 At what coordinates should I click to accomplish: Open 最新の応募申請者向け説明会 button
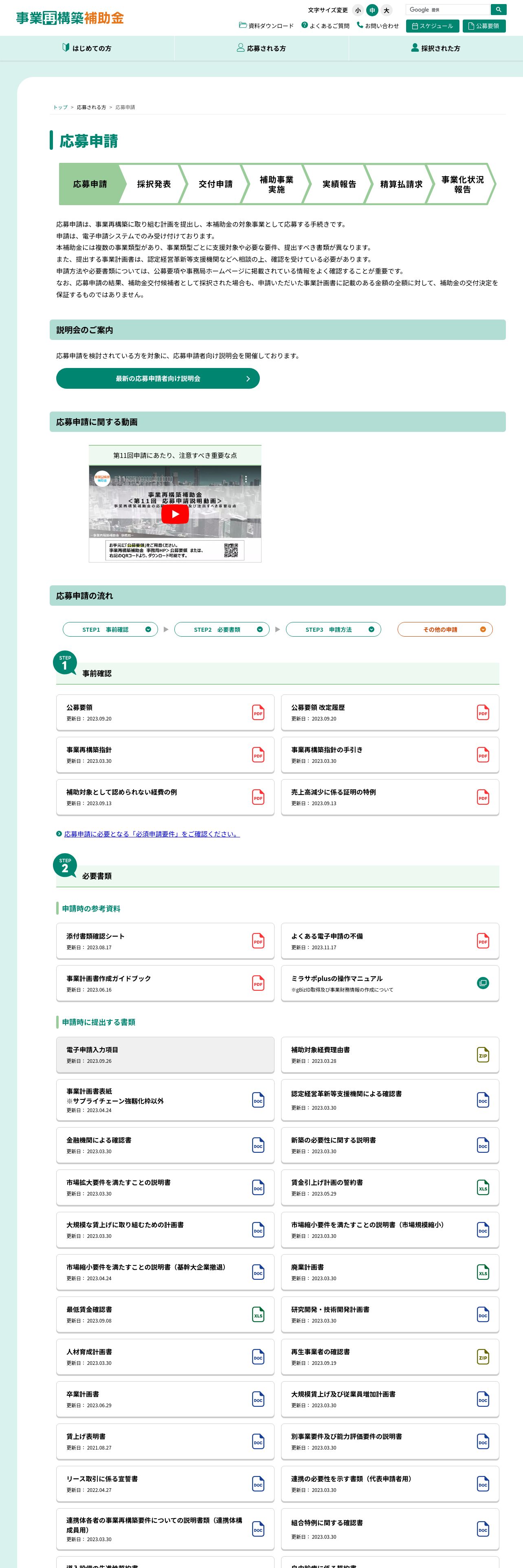[158, 379]
